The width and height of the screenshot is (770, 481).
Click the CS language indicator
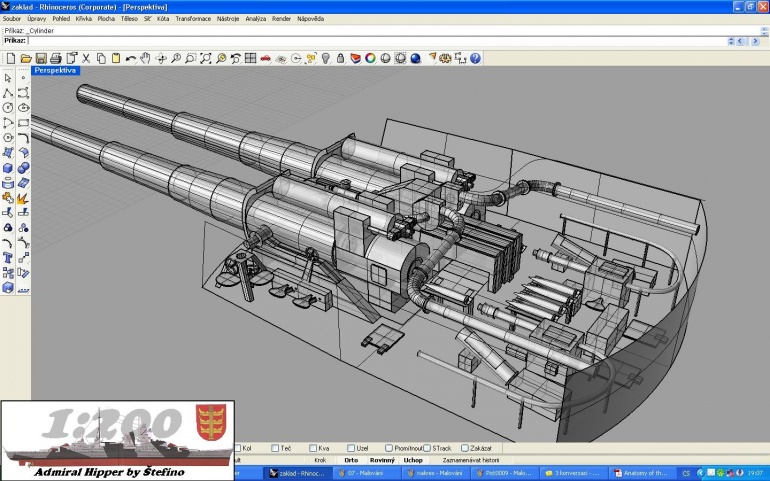pyautogui.click(x=686, y=473)
